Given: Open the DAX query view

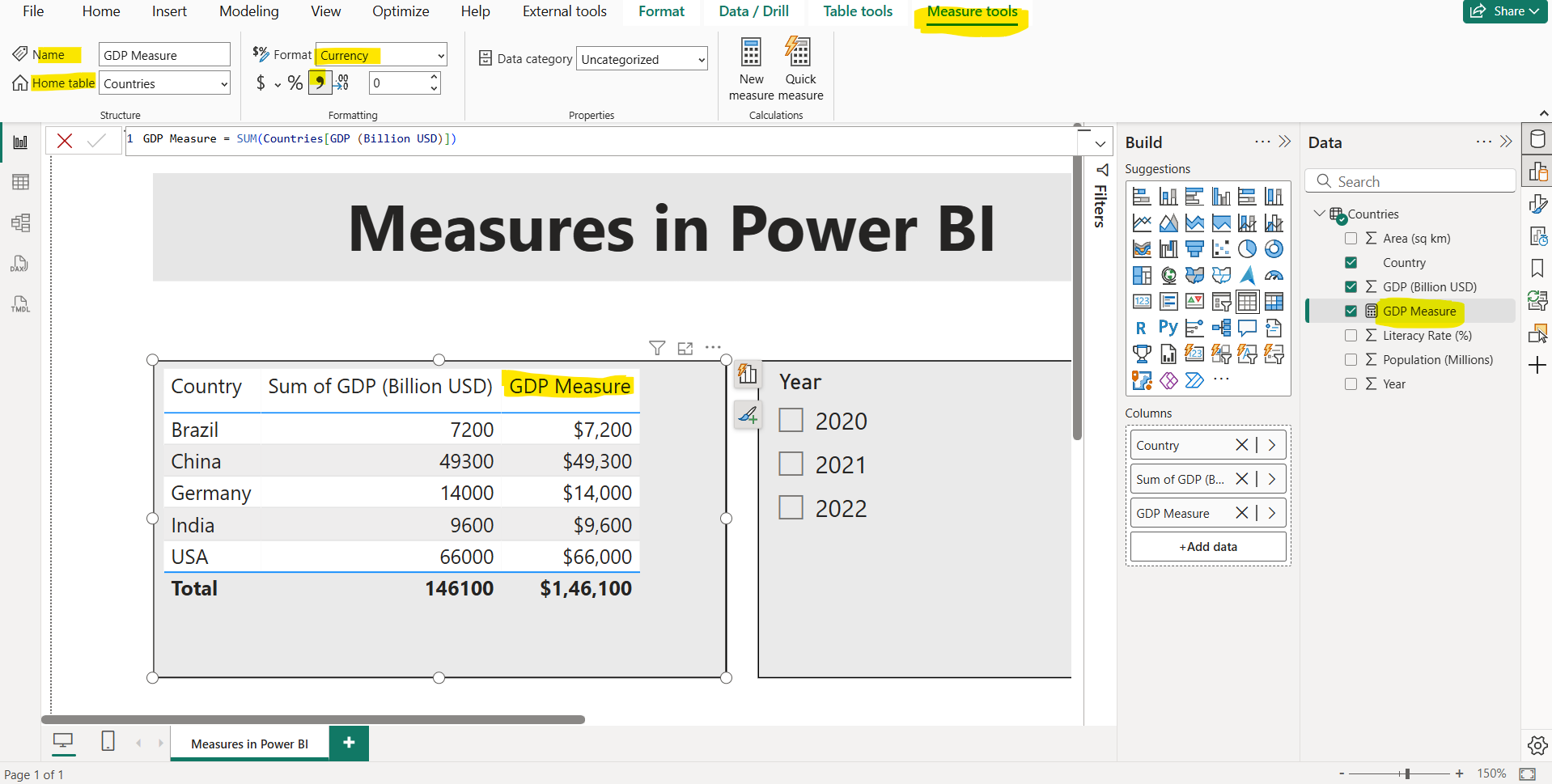Looking at the screenshot, I should click(x=20, y=264).
